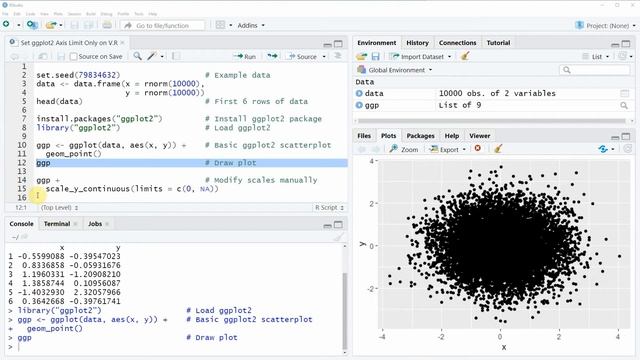This screenshot has width=640, height=360.
Task: Switch to the Help tab
Action: click(451, 136)
